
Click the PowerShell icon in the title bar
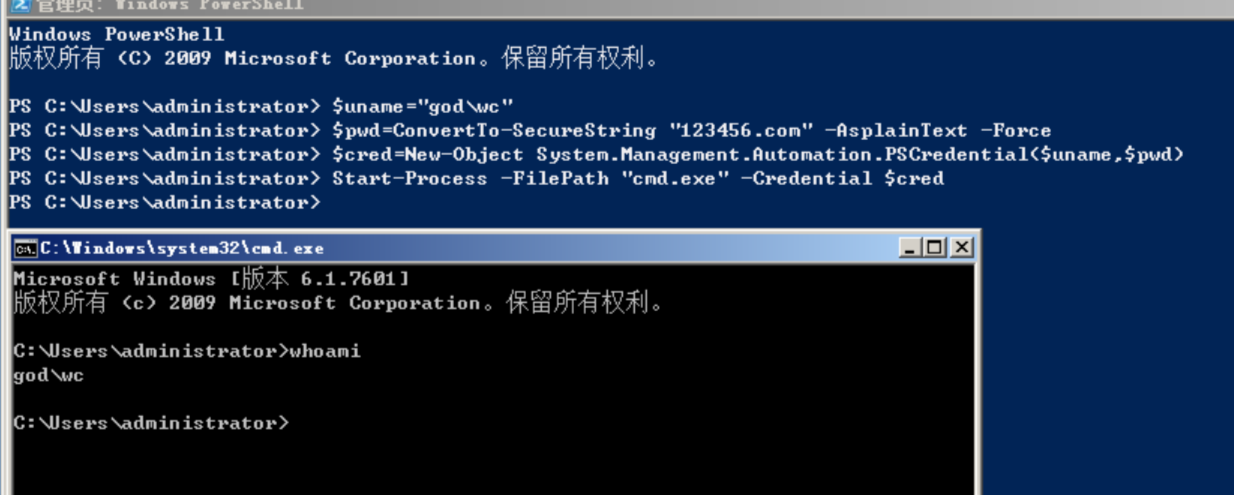coord(19,5)
